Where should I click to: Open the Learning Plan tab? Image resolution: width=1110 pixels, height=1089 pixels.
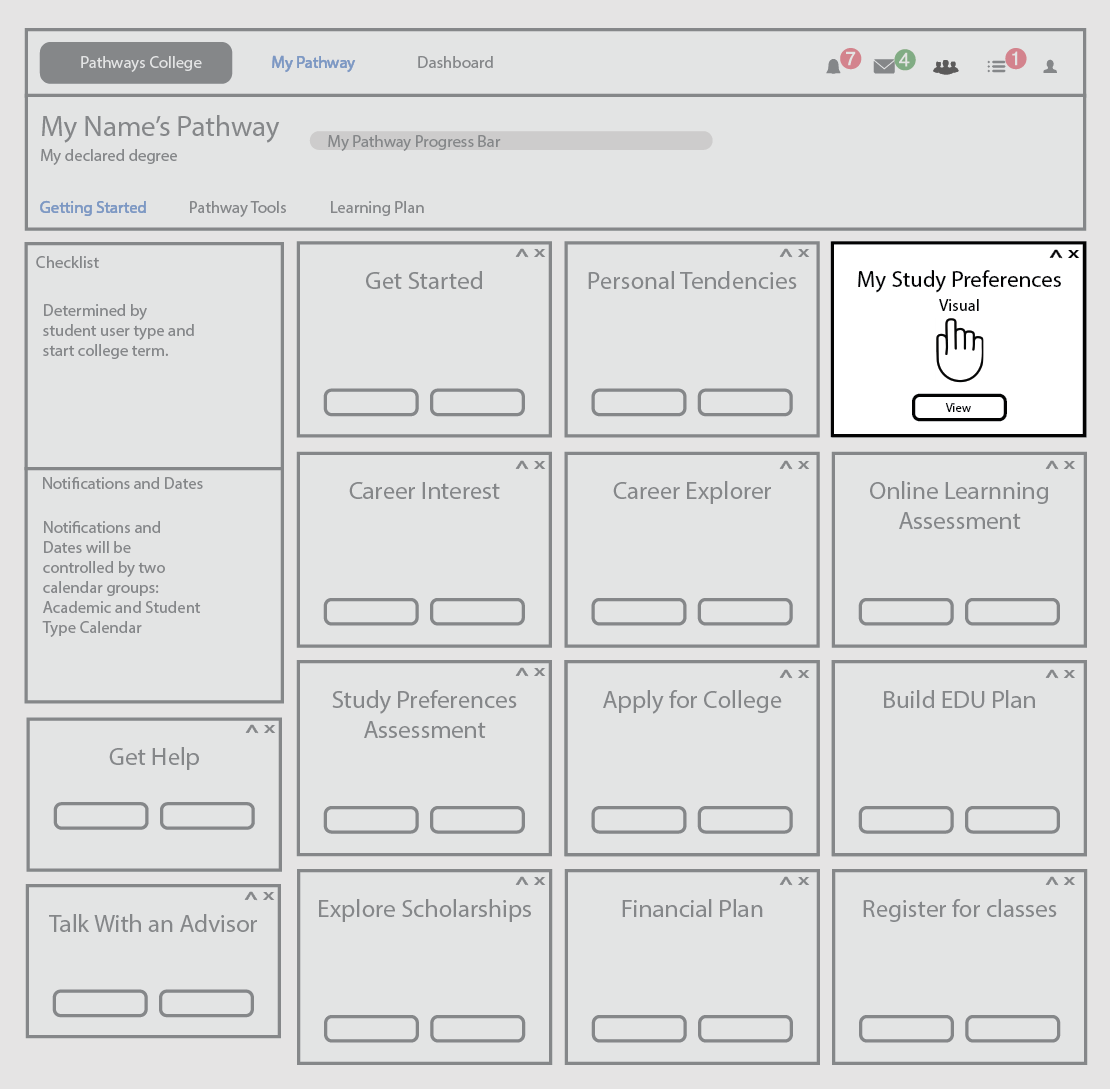click(x=377, y=207)
